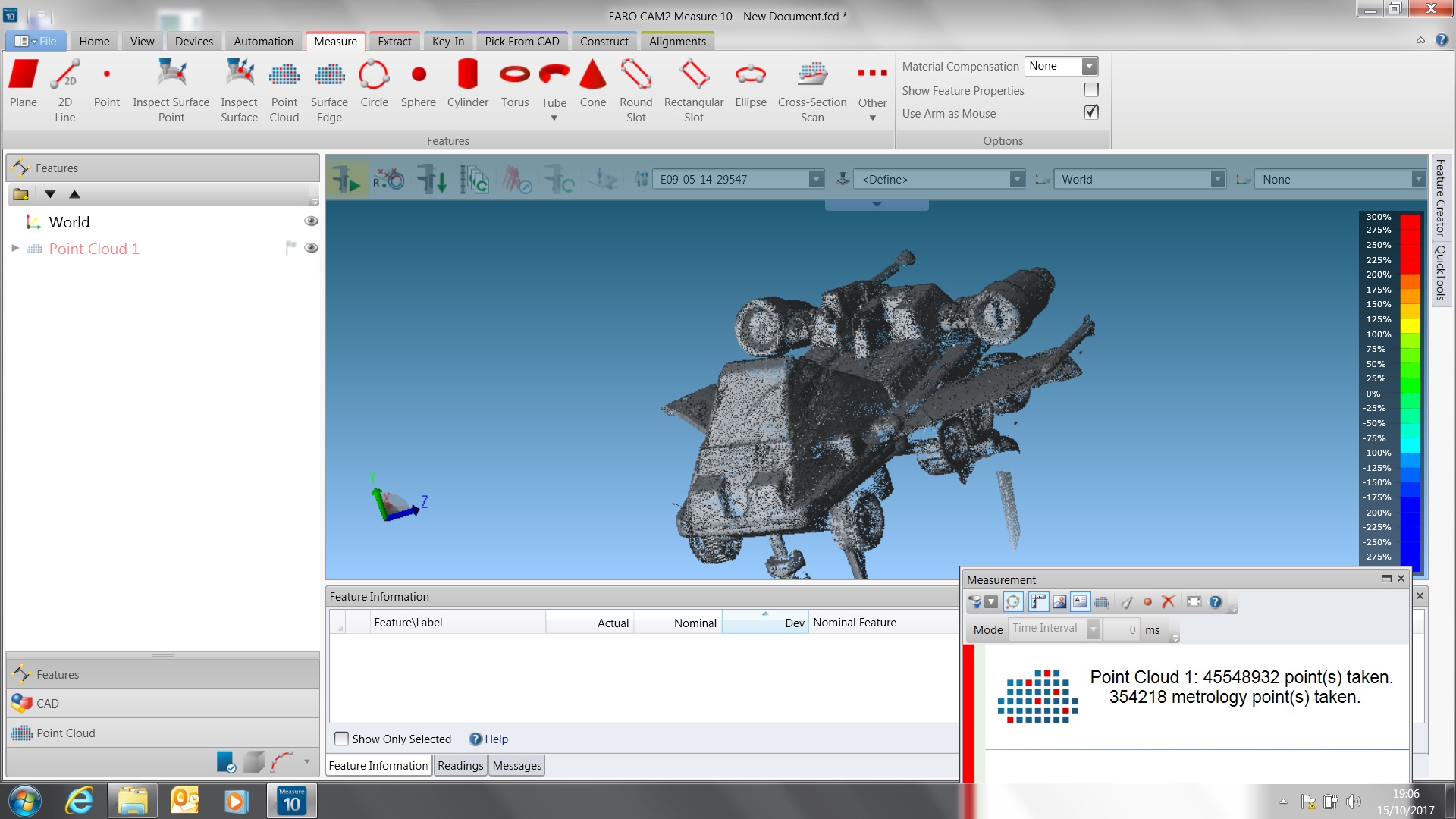Switch to the Readings tab
Screen dimensions: 1456x819
[x=460, y=765]
